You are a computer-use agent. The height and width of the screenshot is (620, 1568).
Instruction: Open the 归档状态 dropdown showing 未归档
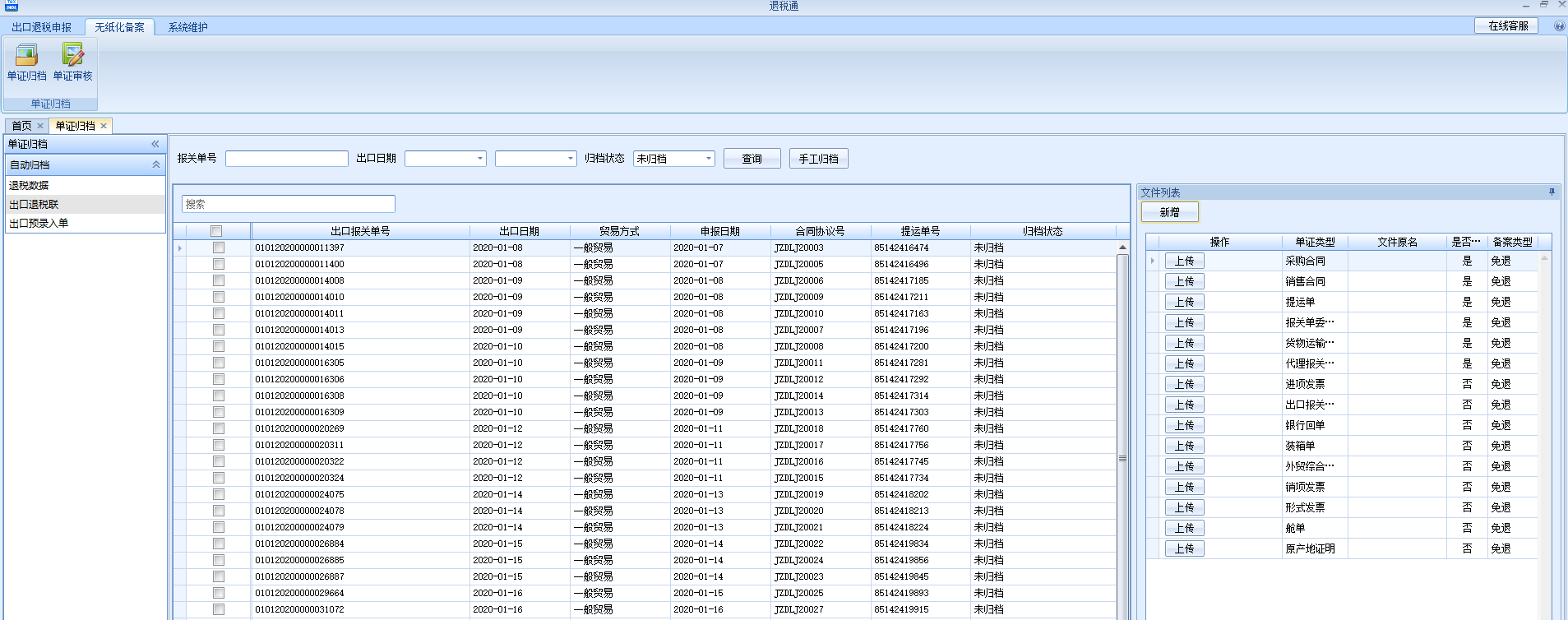(x=709, y=159)
